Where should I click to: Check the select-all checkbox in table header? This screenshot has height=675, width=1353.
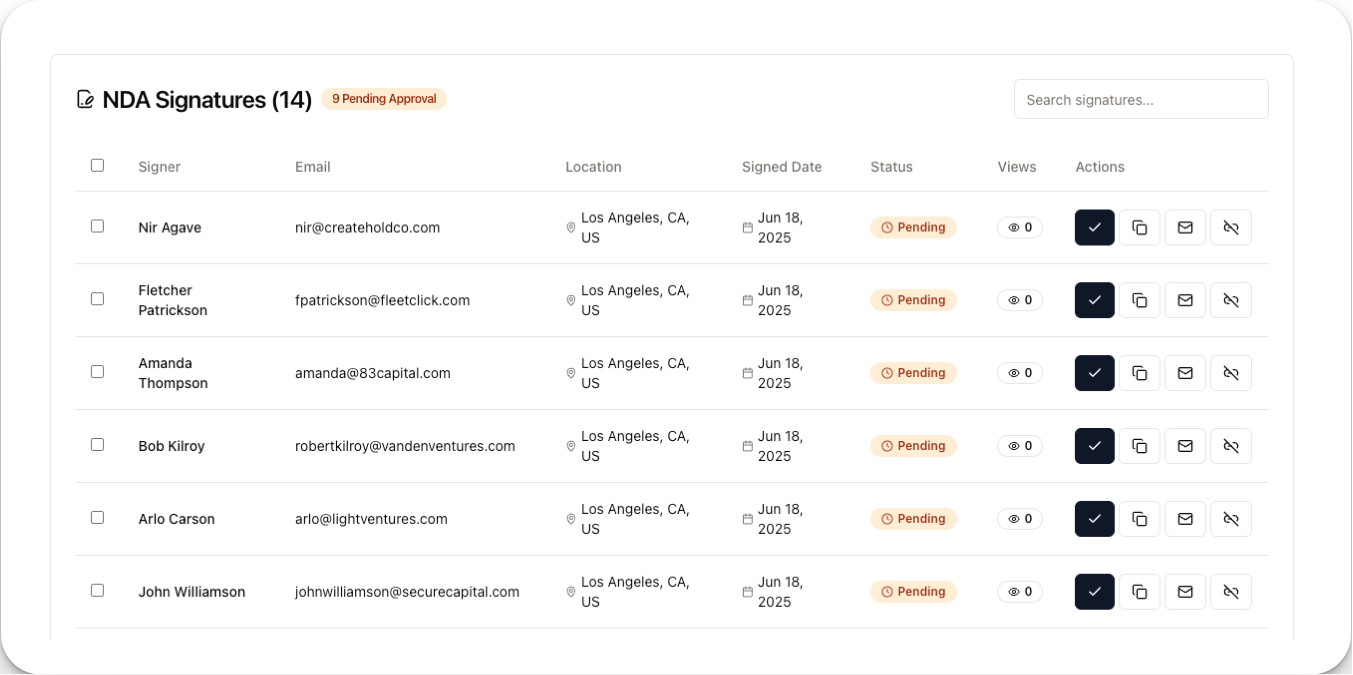pos(97,165)
